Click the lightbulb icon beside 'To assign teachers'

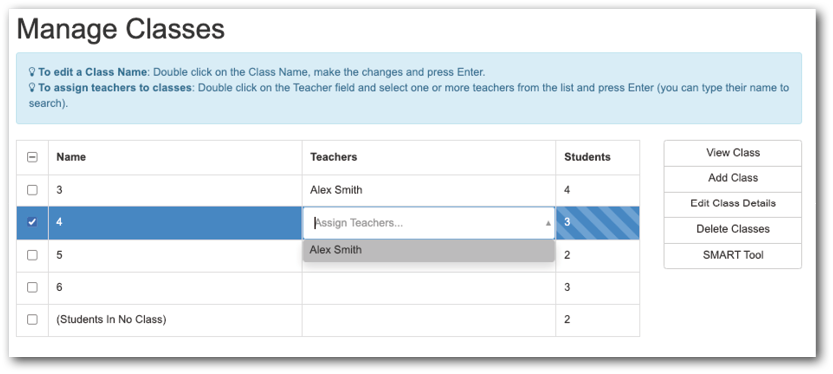(x=32, y=88)
